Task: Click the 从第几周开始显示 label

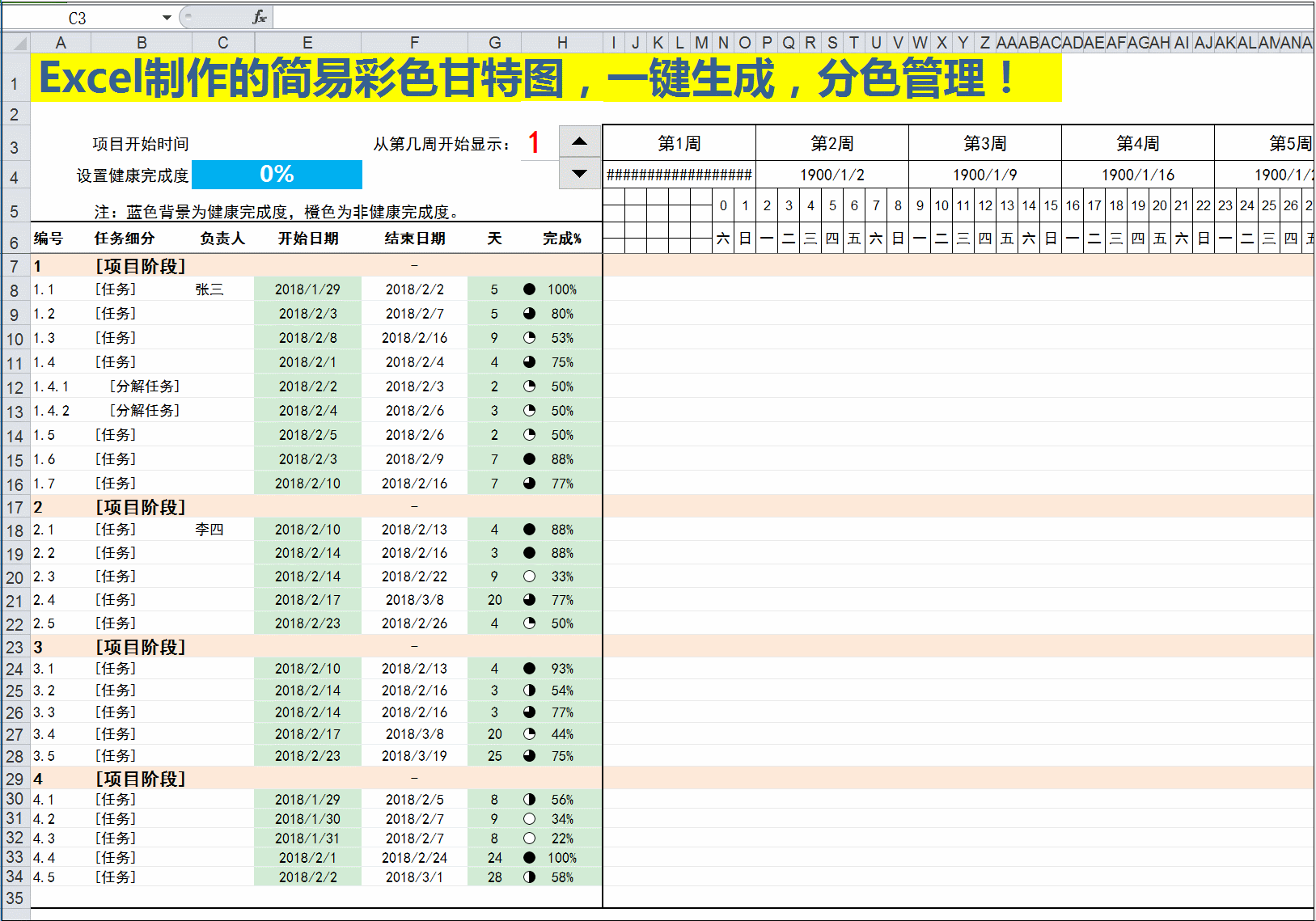Action: pyautogui.click(x=442, y=144)
